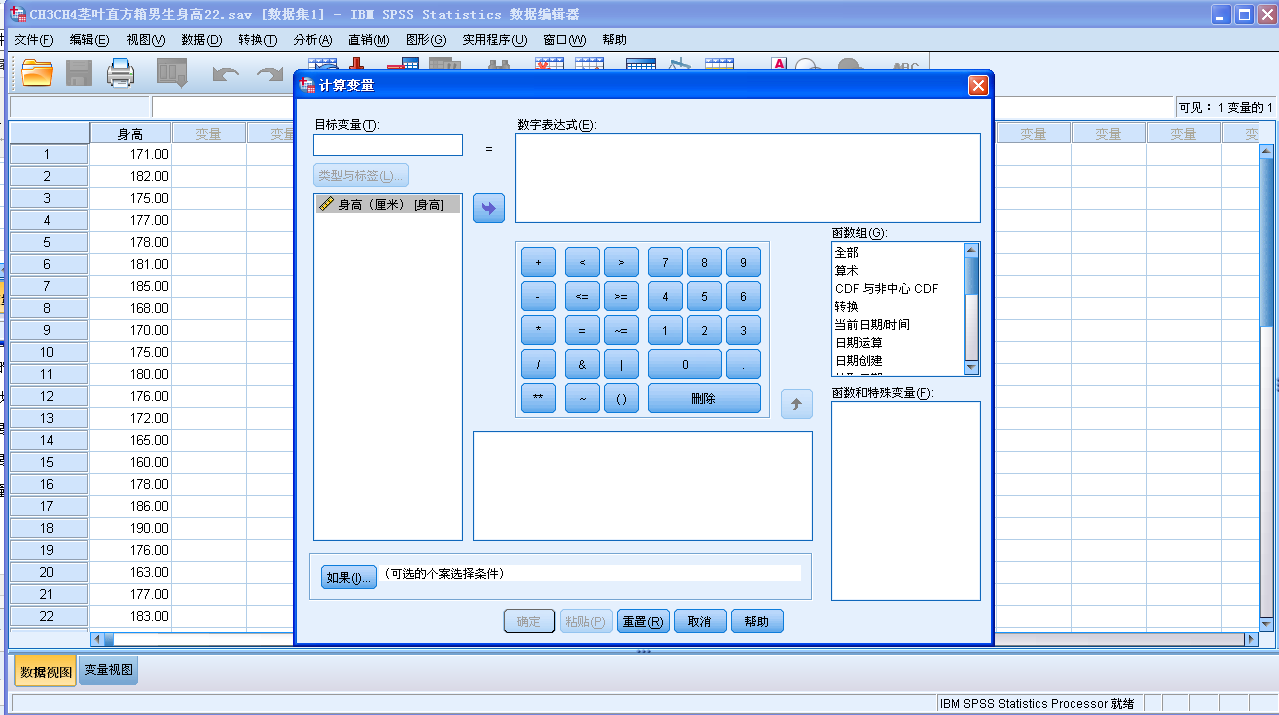Select 全部 in function group list
The height and width of the screenshot is (715, 1279).
click(846, 253)
